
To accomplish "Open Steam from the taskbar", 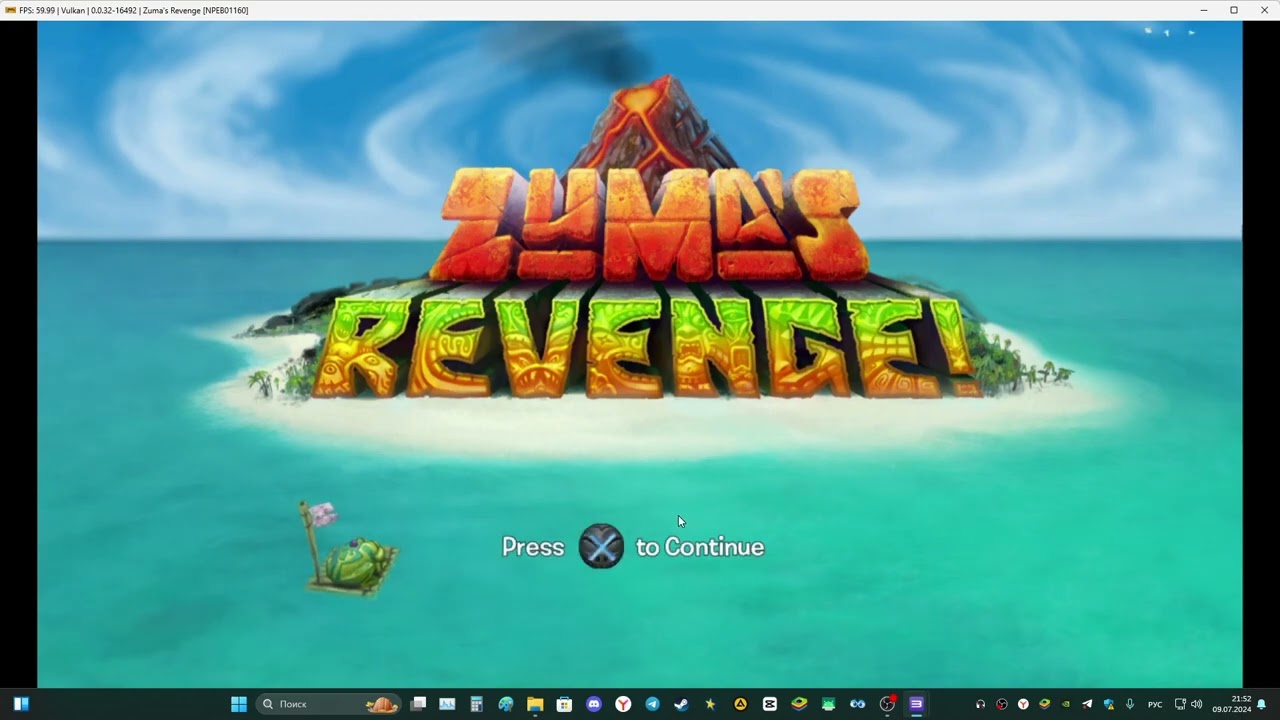I will click(x=681, y=704).
